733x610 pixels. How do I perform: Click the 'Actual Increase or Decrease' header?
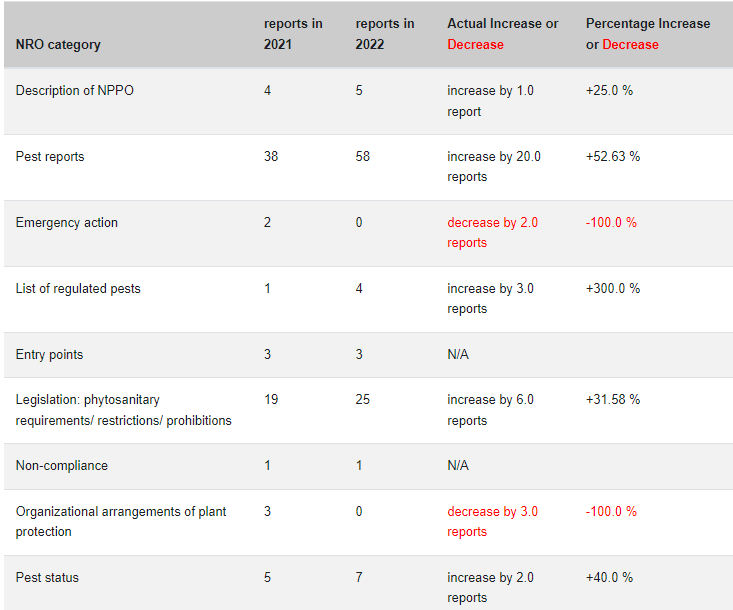[x=502, y=34]
